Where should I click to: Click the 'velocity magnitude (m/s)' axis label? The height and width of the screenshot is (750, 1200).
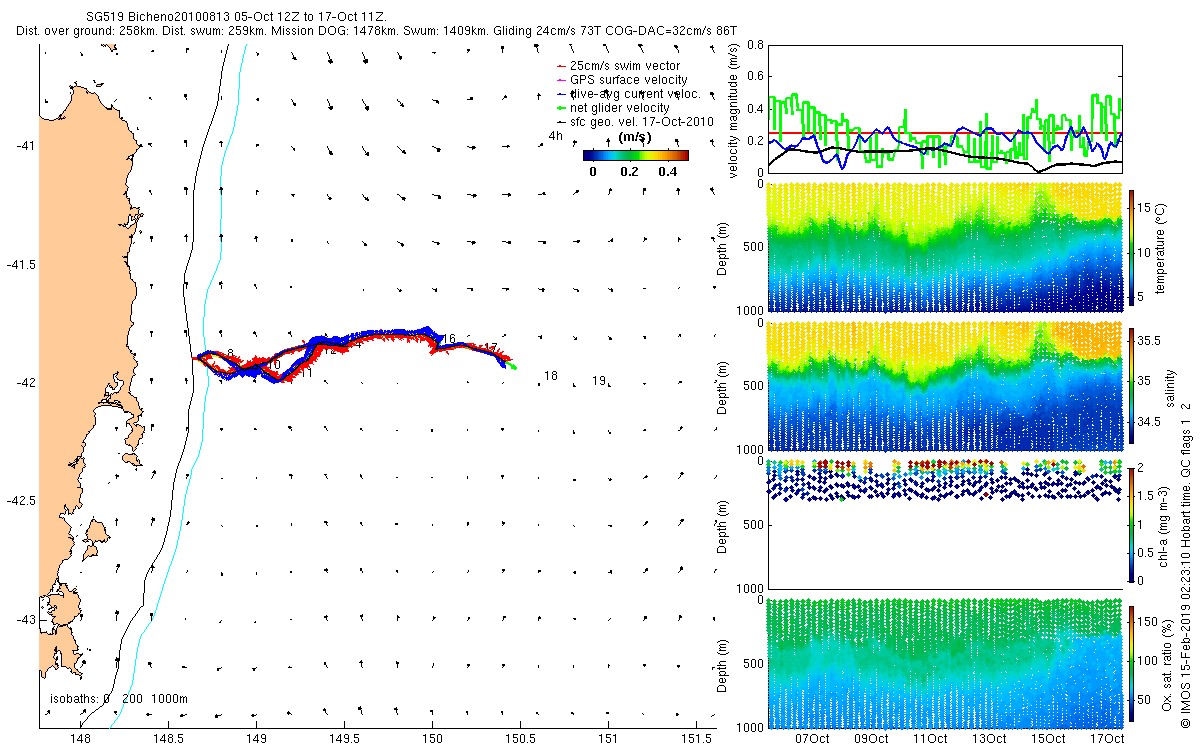[733, 109]
